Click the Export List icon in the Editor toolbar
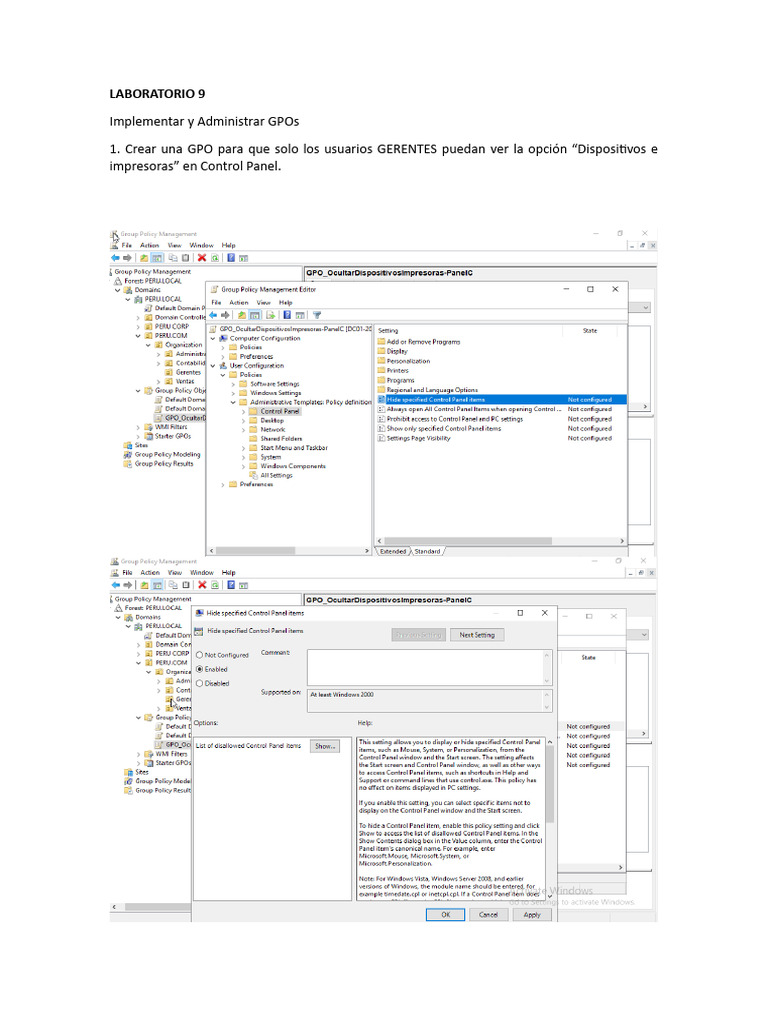 270,315
